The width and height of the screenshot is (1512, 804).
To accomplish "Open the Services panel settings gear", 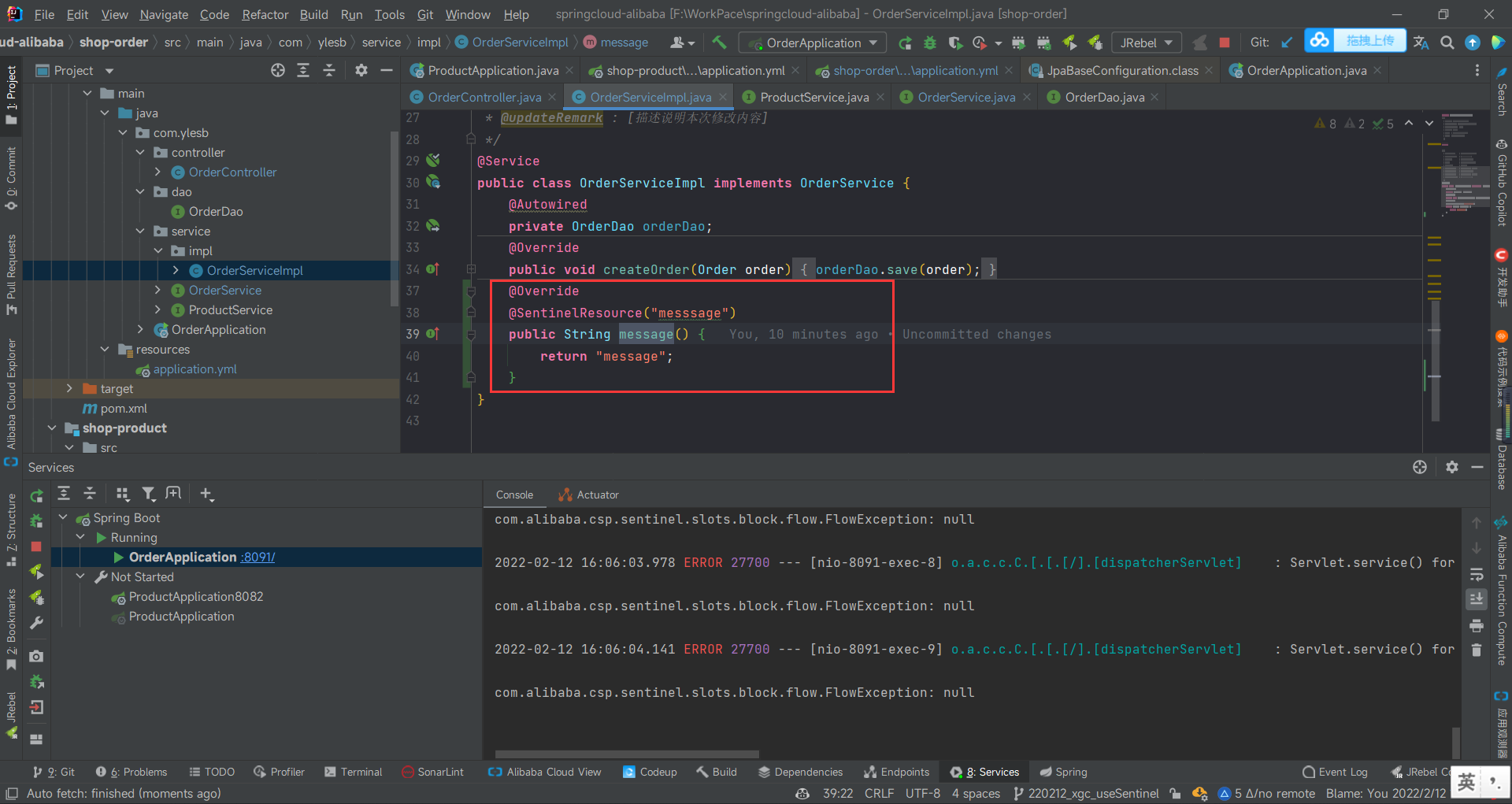I will (x=1452, y=467).
